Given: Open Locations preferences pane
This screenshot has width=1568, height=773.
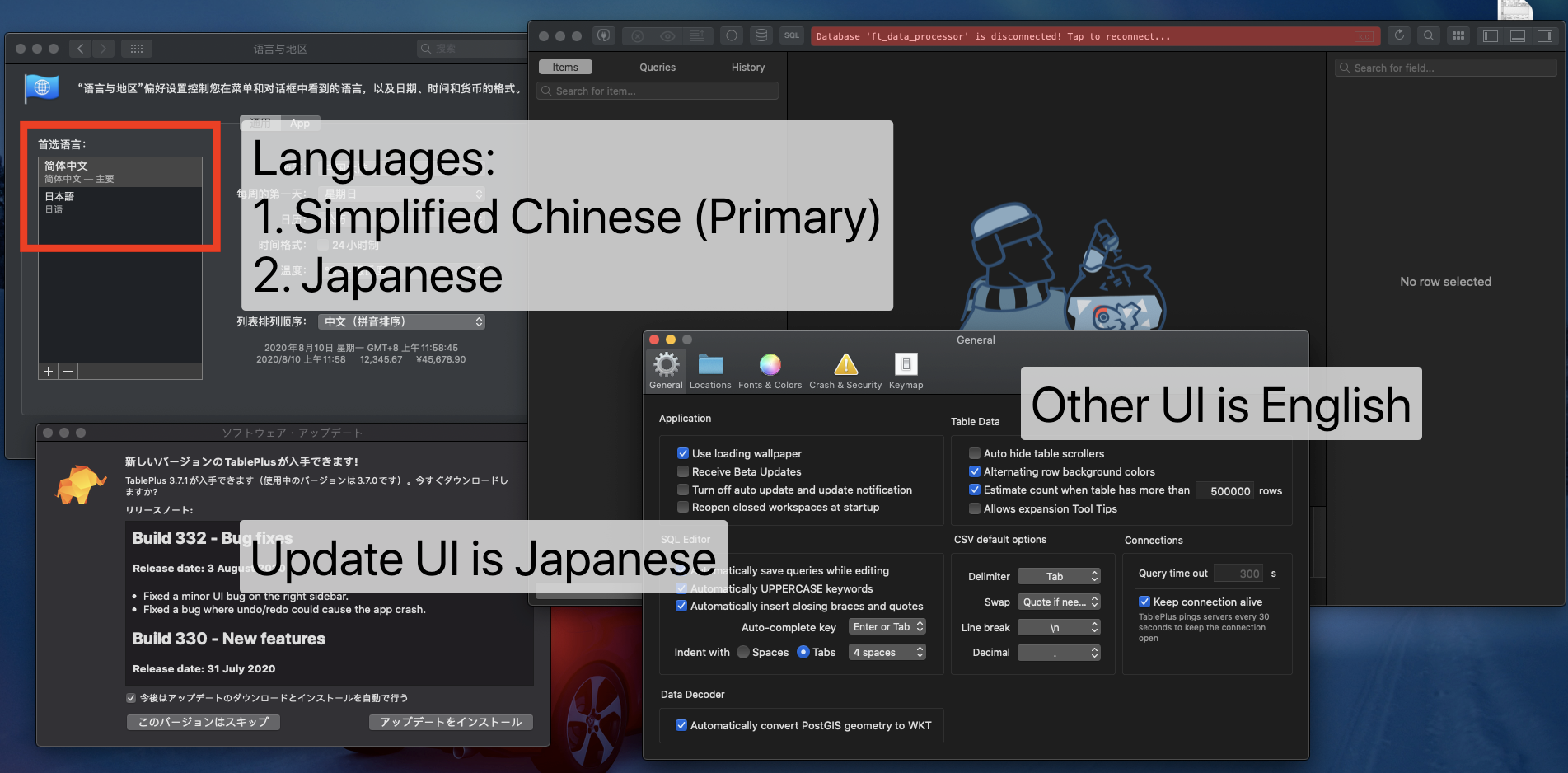Looking at the screenshot, I should pos(709,368).
